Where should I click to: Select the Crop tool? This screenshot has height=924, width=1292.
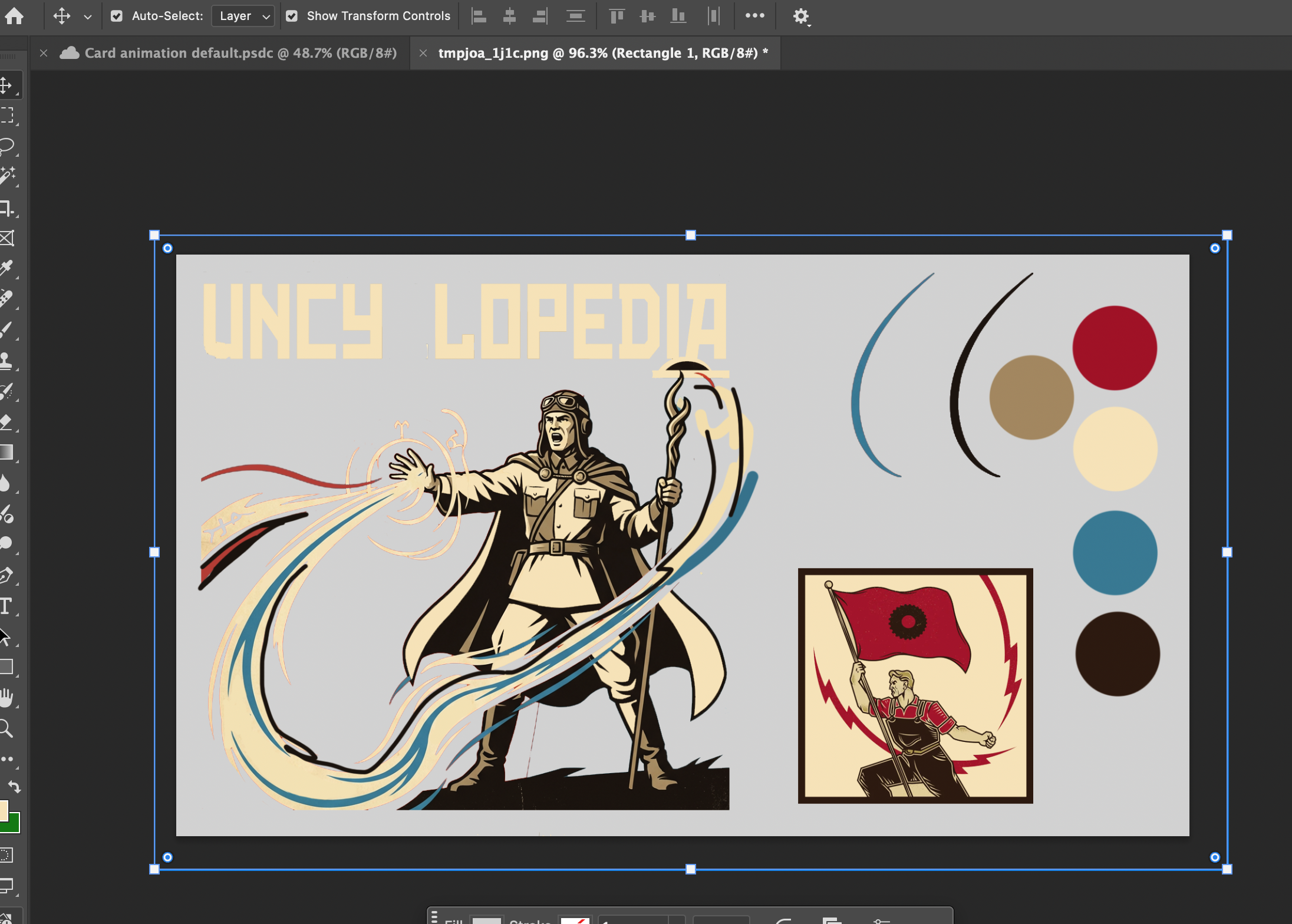tap(7, 208)
